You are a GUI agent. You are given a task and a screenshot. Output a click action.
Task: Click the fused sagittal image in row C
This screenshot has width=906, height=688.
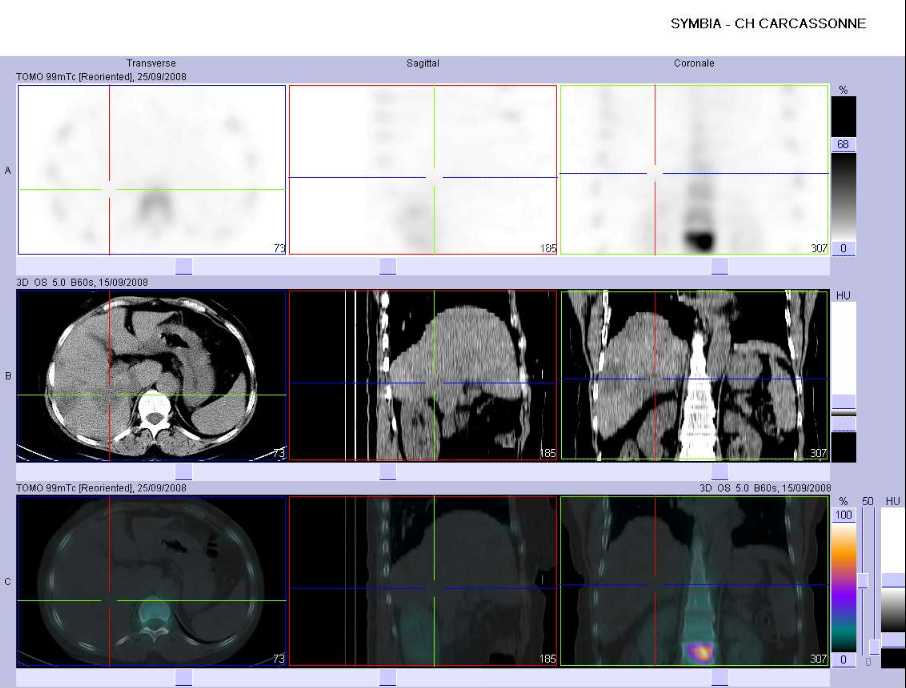pos(423,581)
